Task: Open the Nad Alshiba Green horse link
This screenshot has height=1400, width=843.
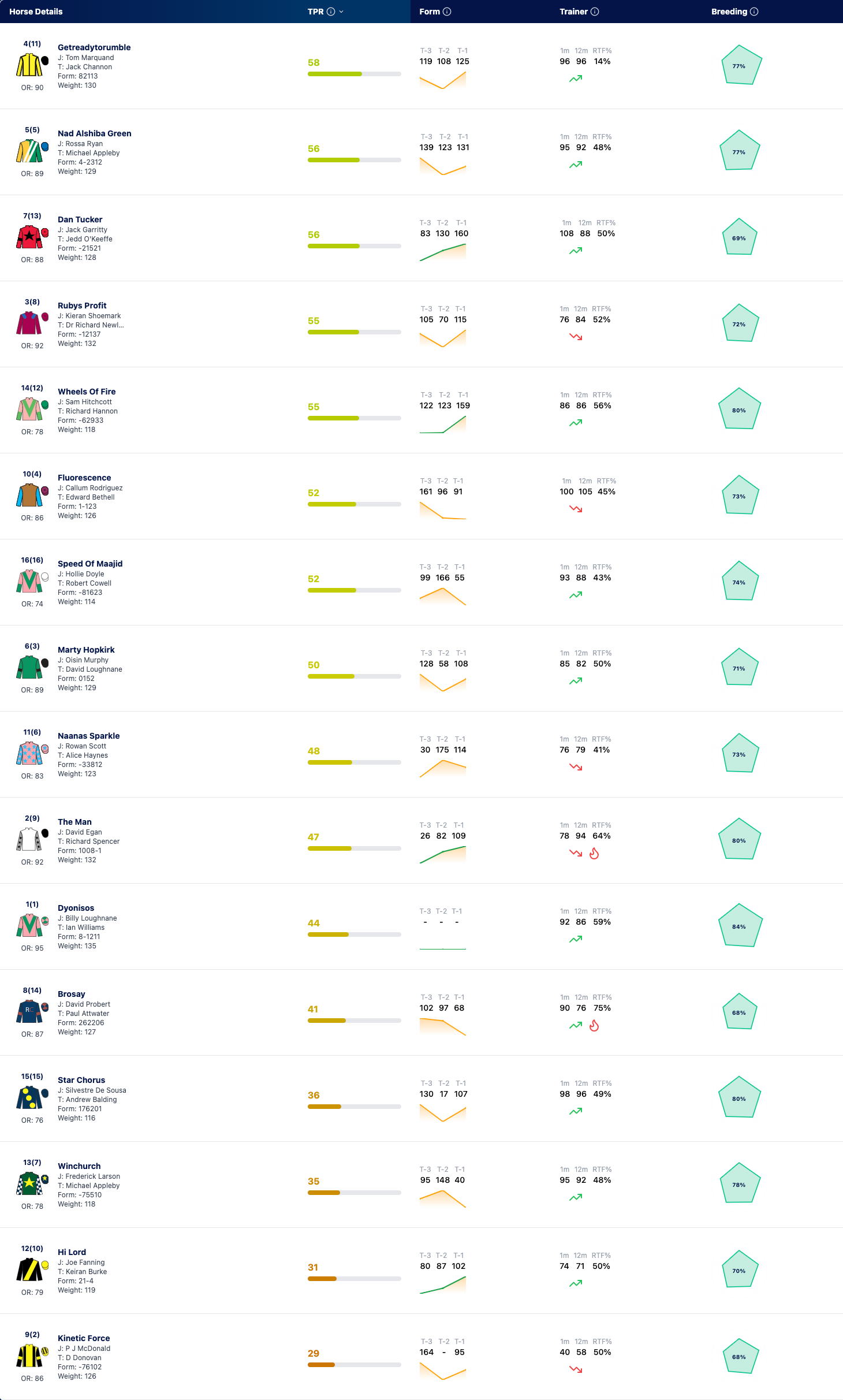Action: [95, 133]
